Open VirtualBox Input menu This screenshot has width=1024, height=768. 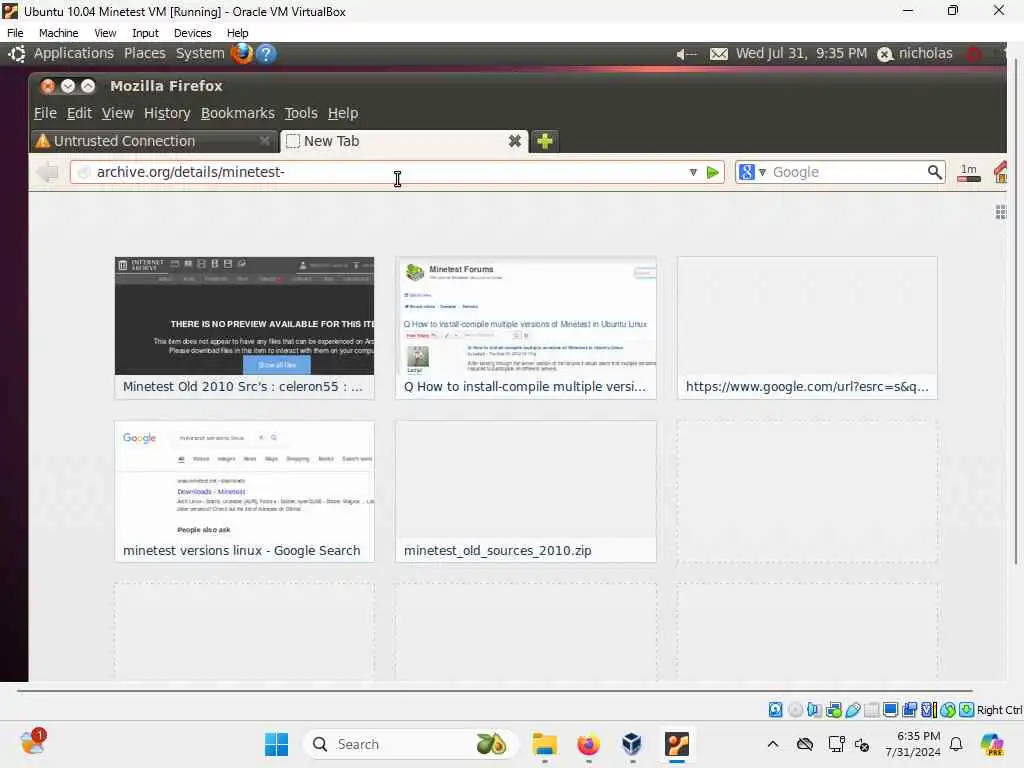tap(145, 33)
